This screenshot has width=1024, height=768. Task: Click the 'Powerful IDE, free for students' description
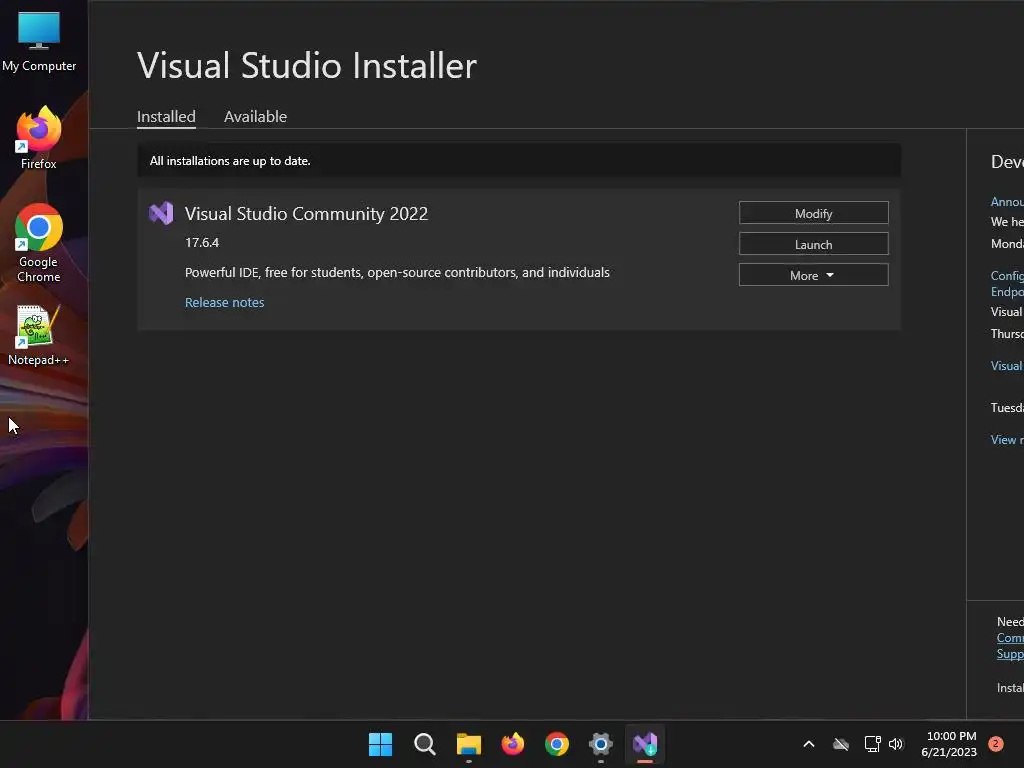(397, 272)
